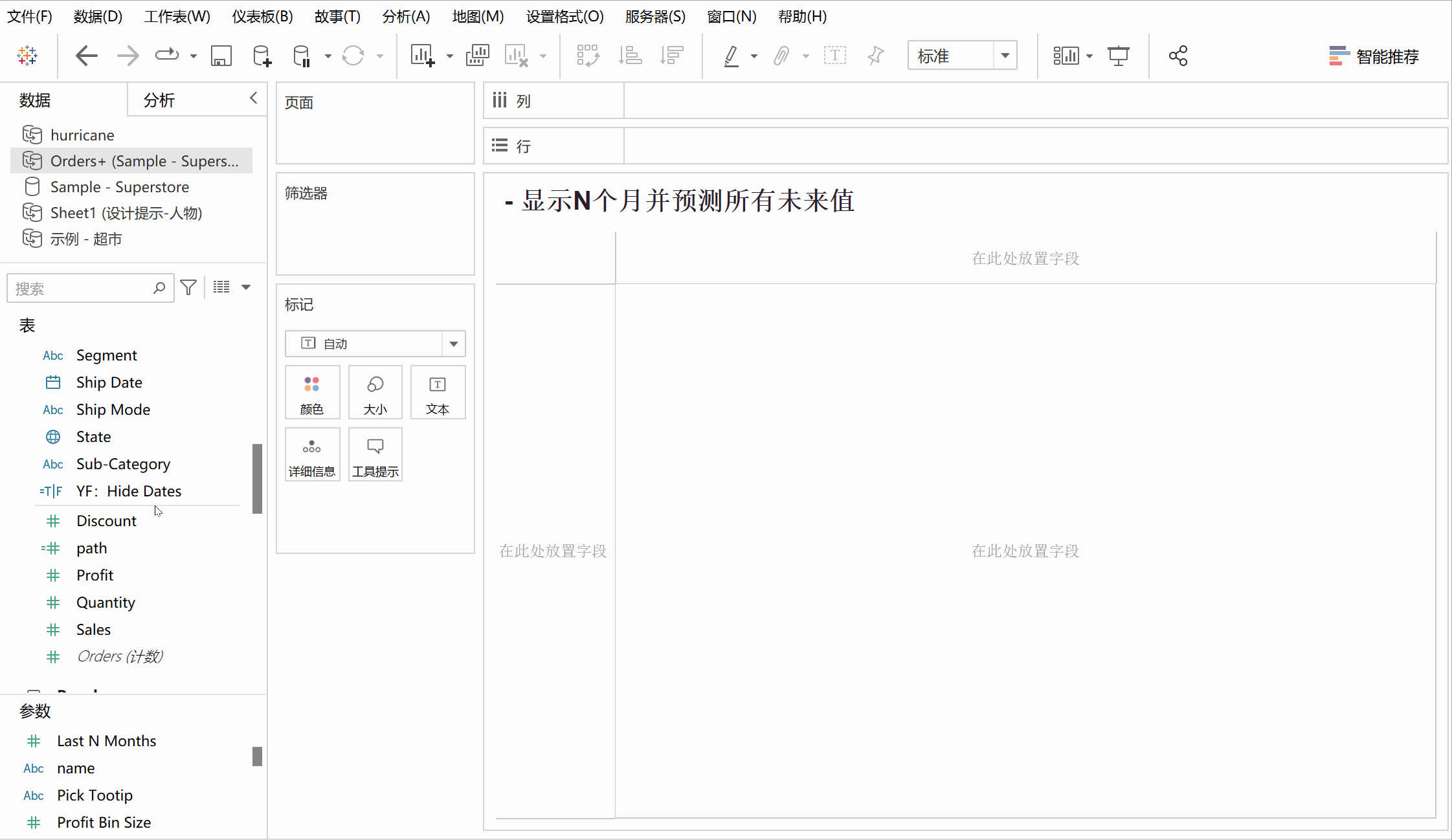Screen dimensions: 1452x840
Task: Open the 智能推荐 Show Me panel
Action: [x=1374, y=56]
